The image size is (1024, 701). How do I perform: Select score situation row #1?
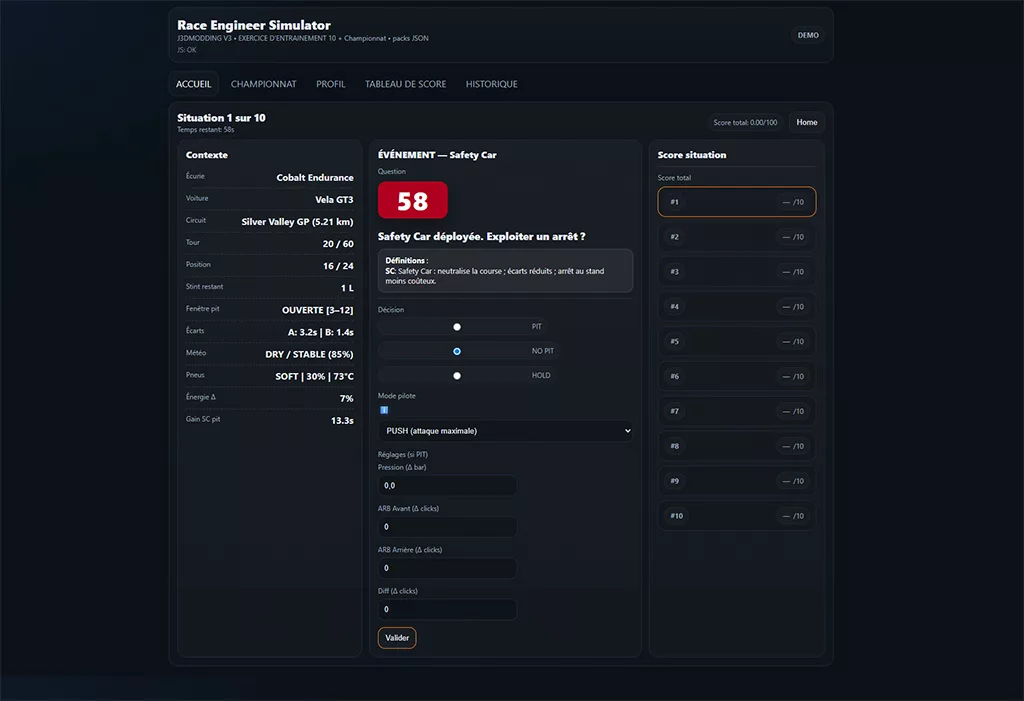click(x=737, y=202)
